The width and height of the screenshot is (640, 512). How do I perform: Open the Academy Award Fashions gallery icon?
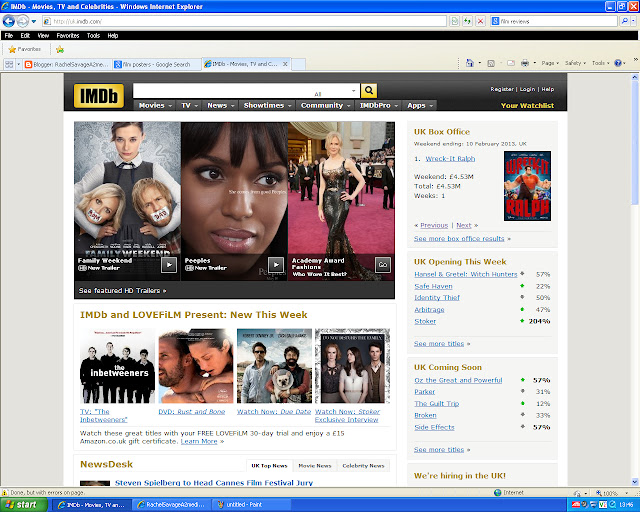pyautogui.click(x=383, y=265)
